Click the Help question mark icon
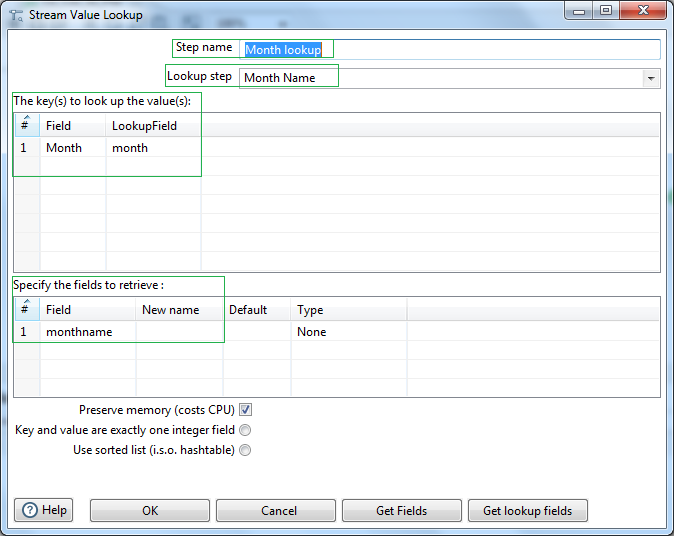 click(x=30, y=510)
